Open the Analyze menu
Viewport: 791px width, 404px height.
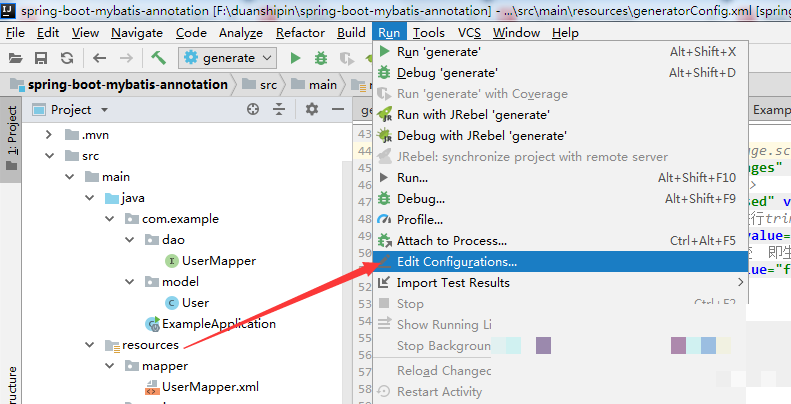tap(241, 33)
